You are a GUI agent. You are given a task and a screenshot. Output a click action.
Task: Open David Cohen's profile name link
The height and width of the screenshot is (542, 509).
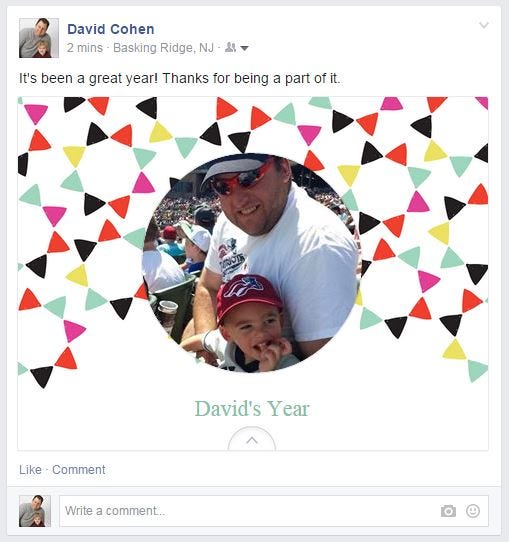tap(111, 29)
